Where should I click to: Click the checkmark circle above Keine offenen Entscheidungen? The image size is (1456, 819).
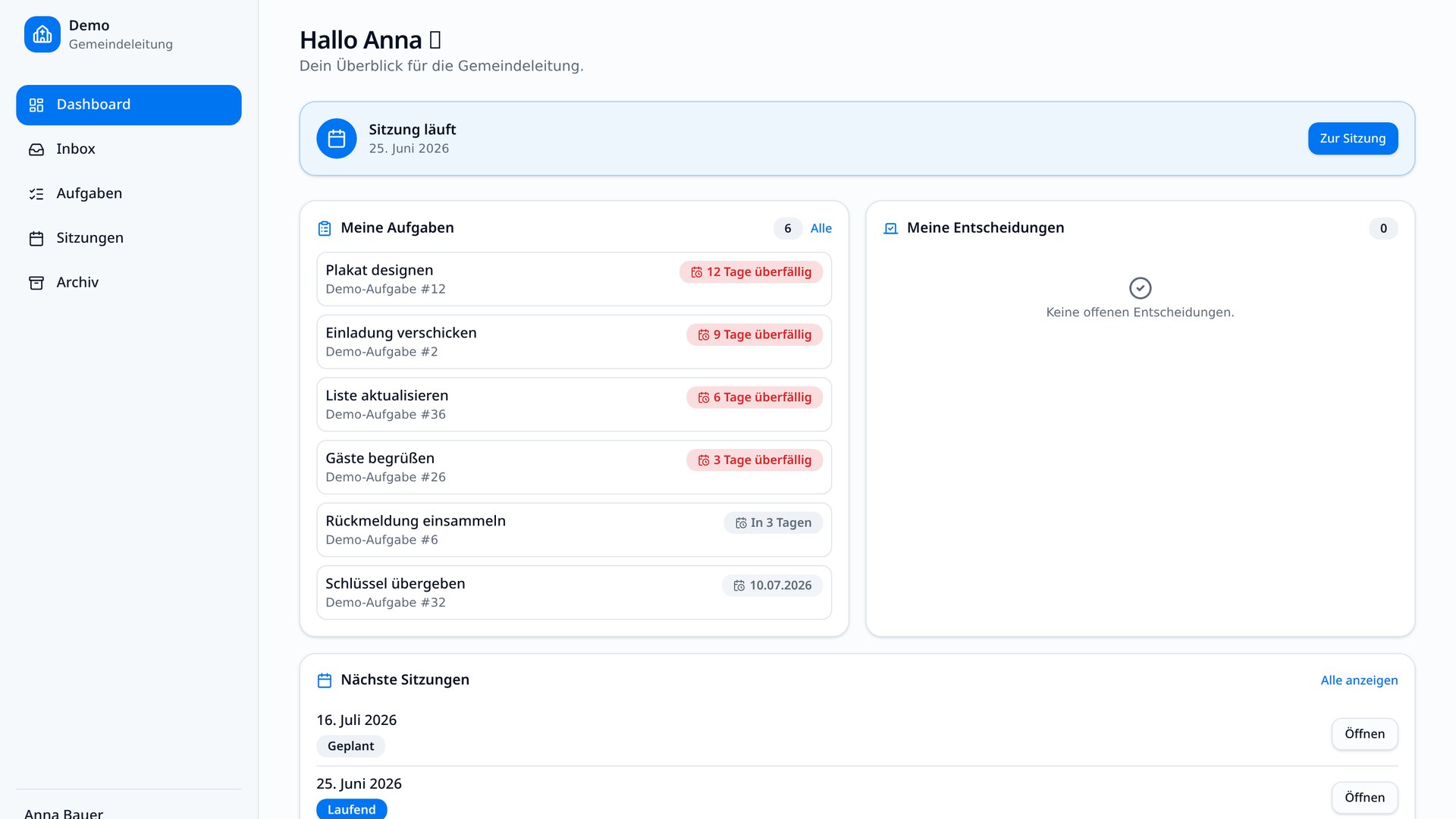(1141, 288)
